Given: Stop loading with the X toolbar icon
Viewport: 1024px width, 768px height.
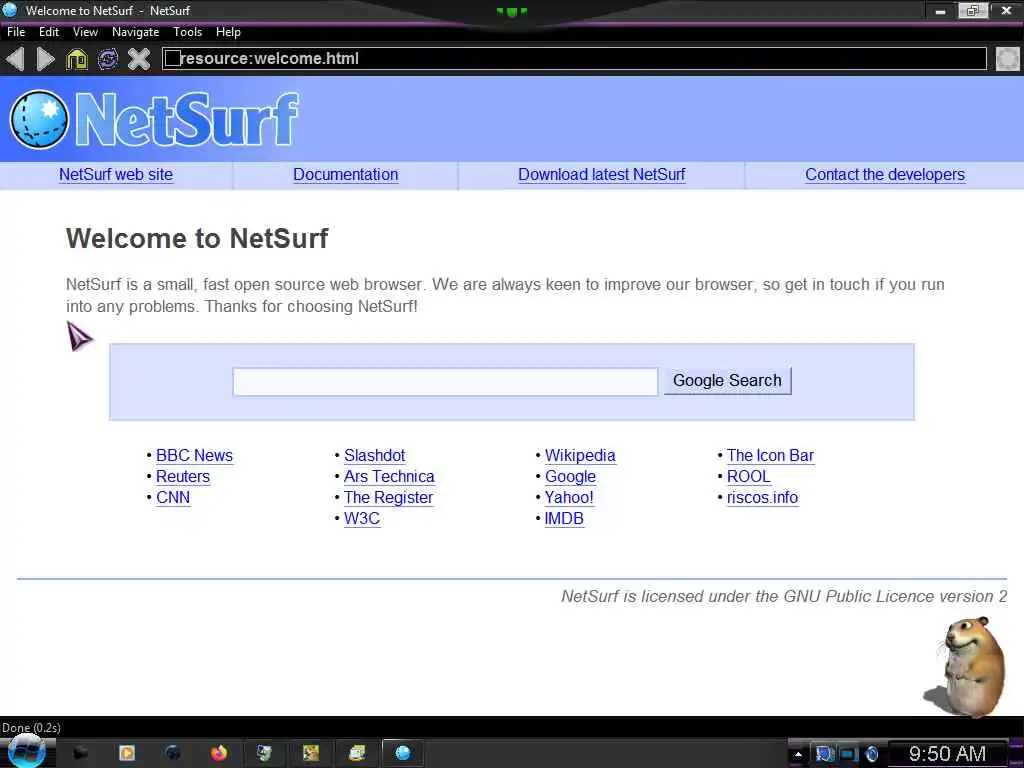Looking at the screenshot, I should 138,59.
